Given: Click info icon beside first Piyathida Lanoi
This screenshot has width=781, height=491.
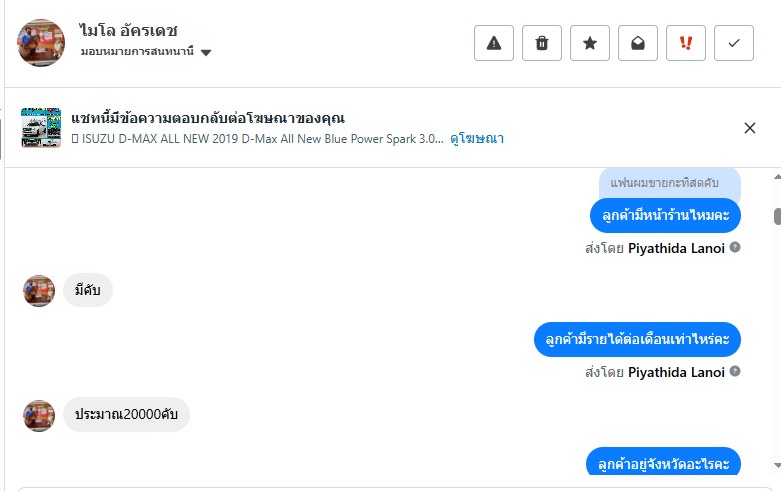Looking at the screenshot, I should click(735, 247).
